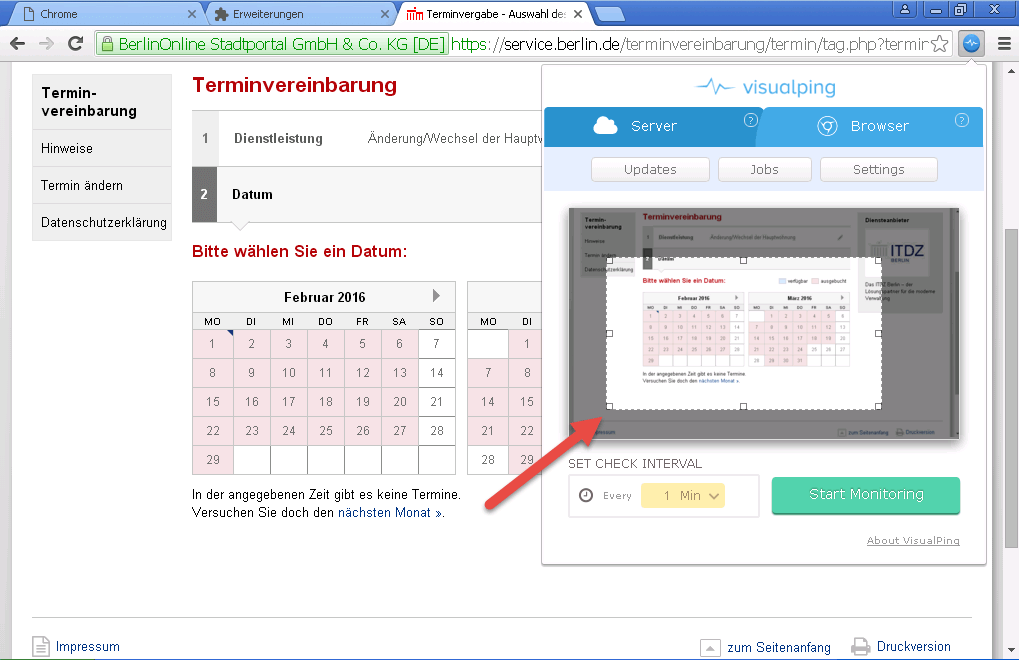Screen dimensions: 1019x660
Task: Click the Browser help question mark
Action: pos(962,120)
